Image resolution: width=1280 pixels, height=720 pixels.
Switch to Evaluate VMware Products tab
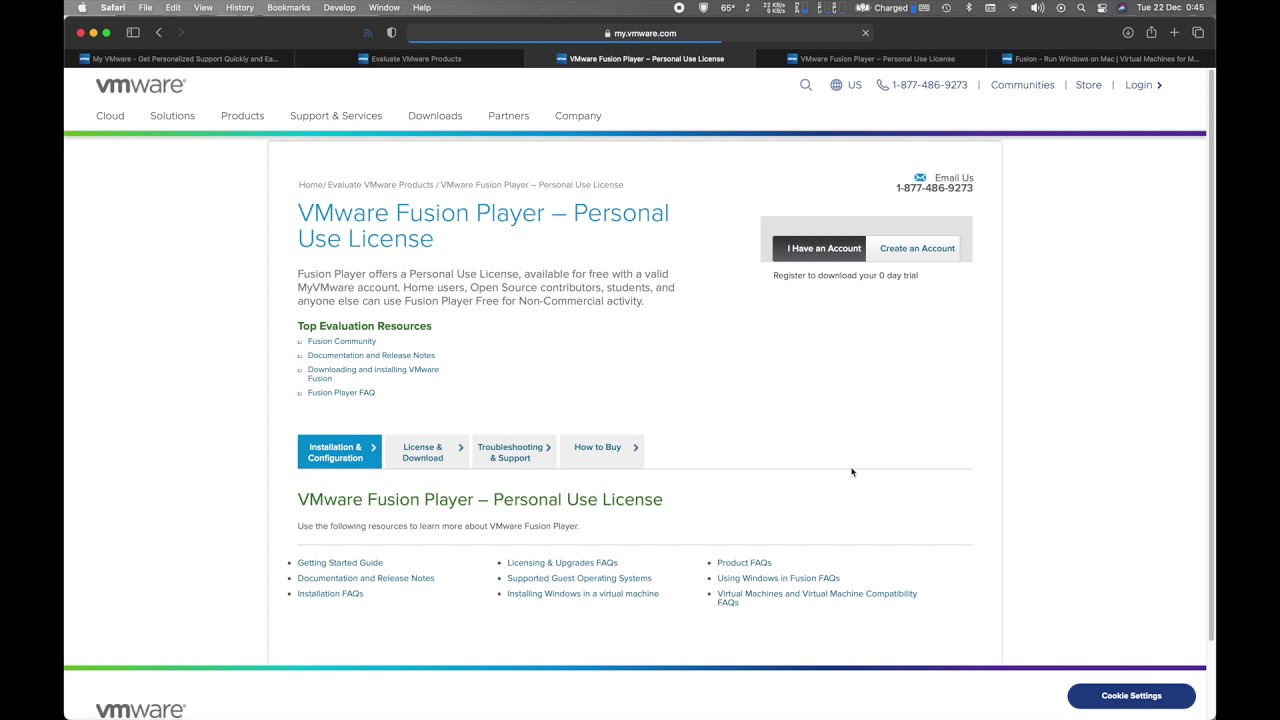pyautogui.click(x=409, y=59)
